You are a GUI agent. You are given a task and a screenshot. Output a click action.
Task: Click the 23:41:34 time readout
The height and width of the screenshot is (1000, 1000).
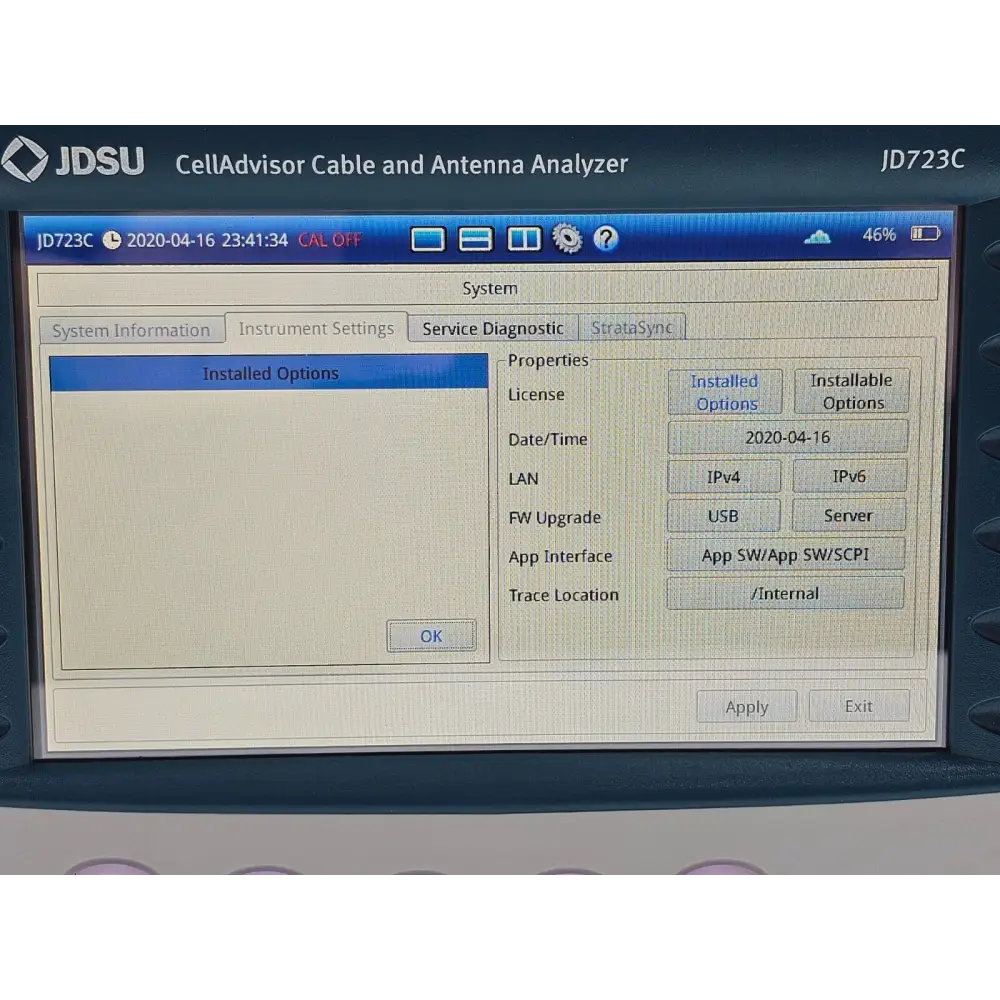[x=255, y=240]
